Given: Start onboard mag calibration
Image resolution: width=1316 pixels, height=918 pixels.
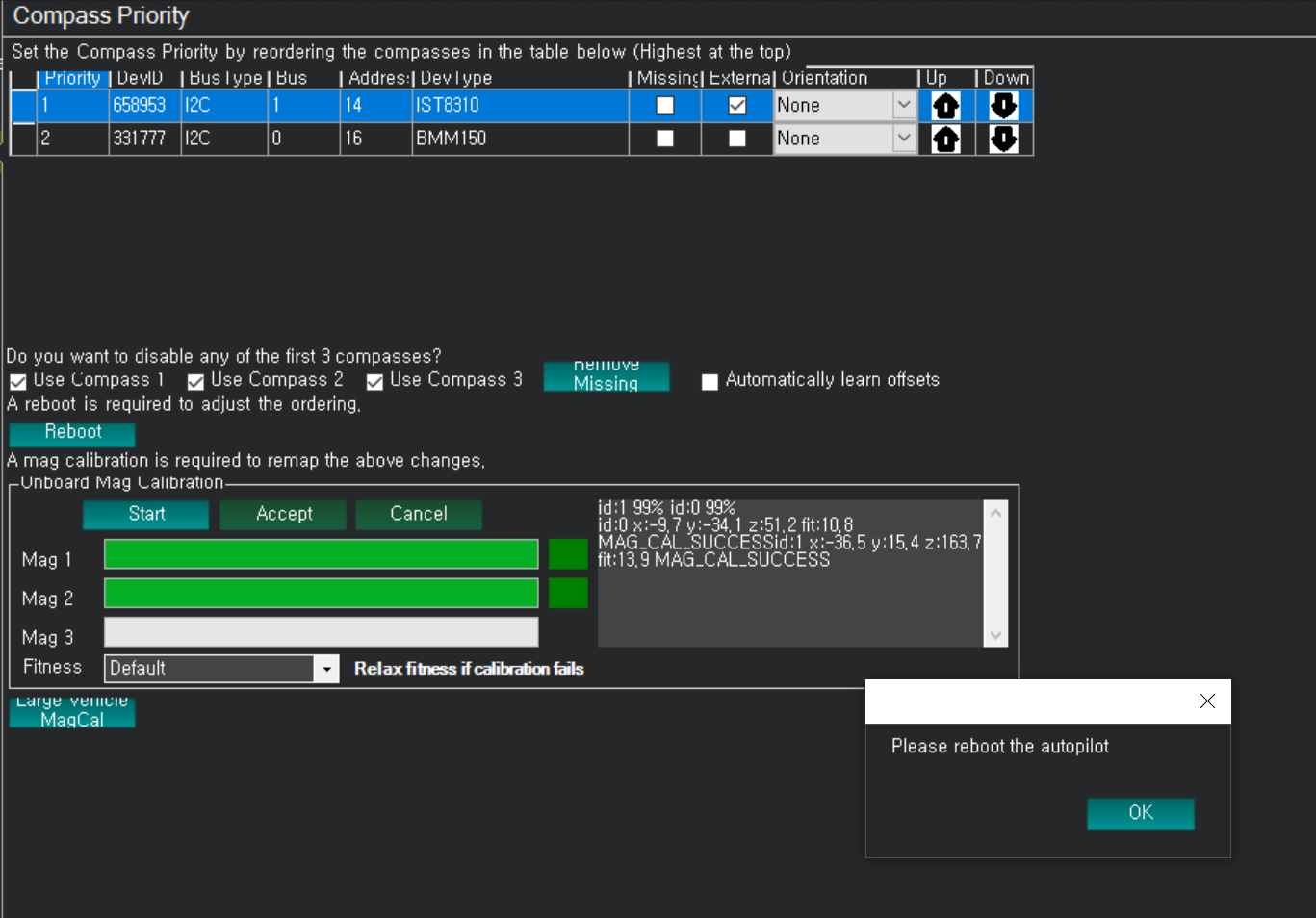Looking at the screenshot, I should pos(146,515).
